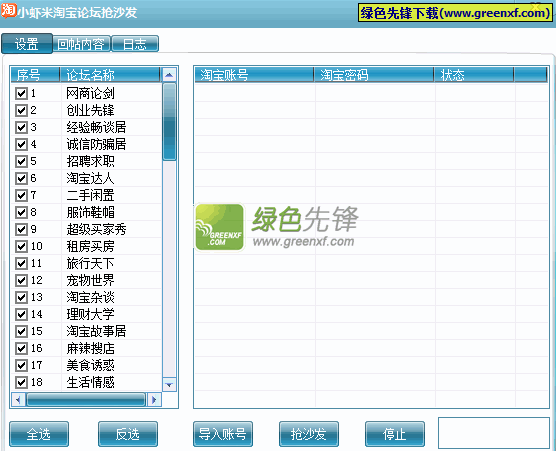
Task: Toggle checkbox for 诚信防骗居
Action: click(21, 145)
